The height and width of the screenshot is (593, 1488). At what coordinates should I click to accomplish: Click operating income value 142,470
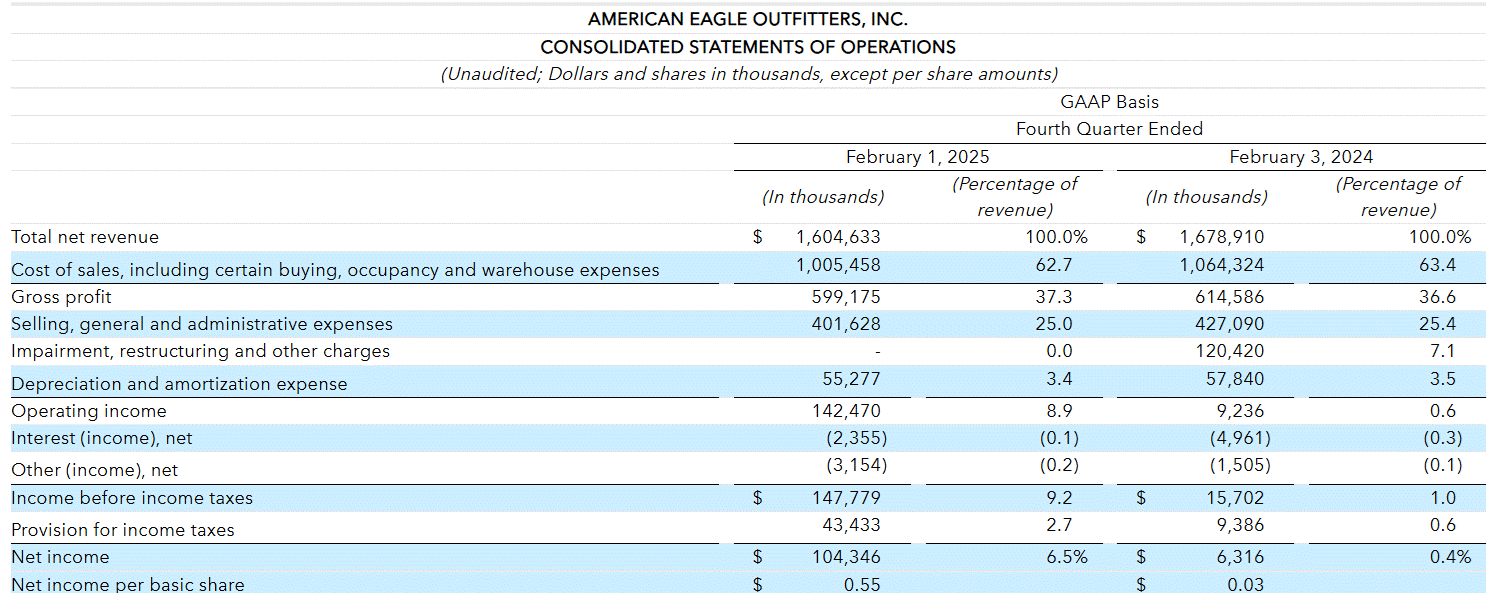[x=847, y=411]
